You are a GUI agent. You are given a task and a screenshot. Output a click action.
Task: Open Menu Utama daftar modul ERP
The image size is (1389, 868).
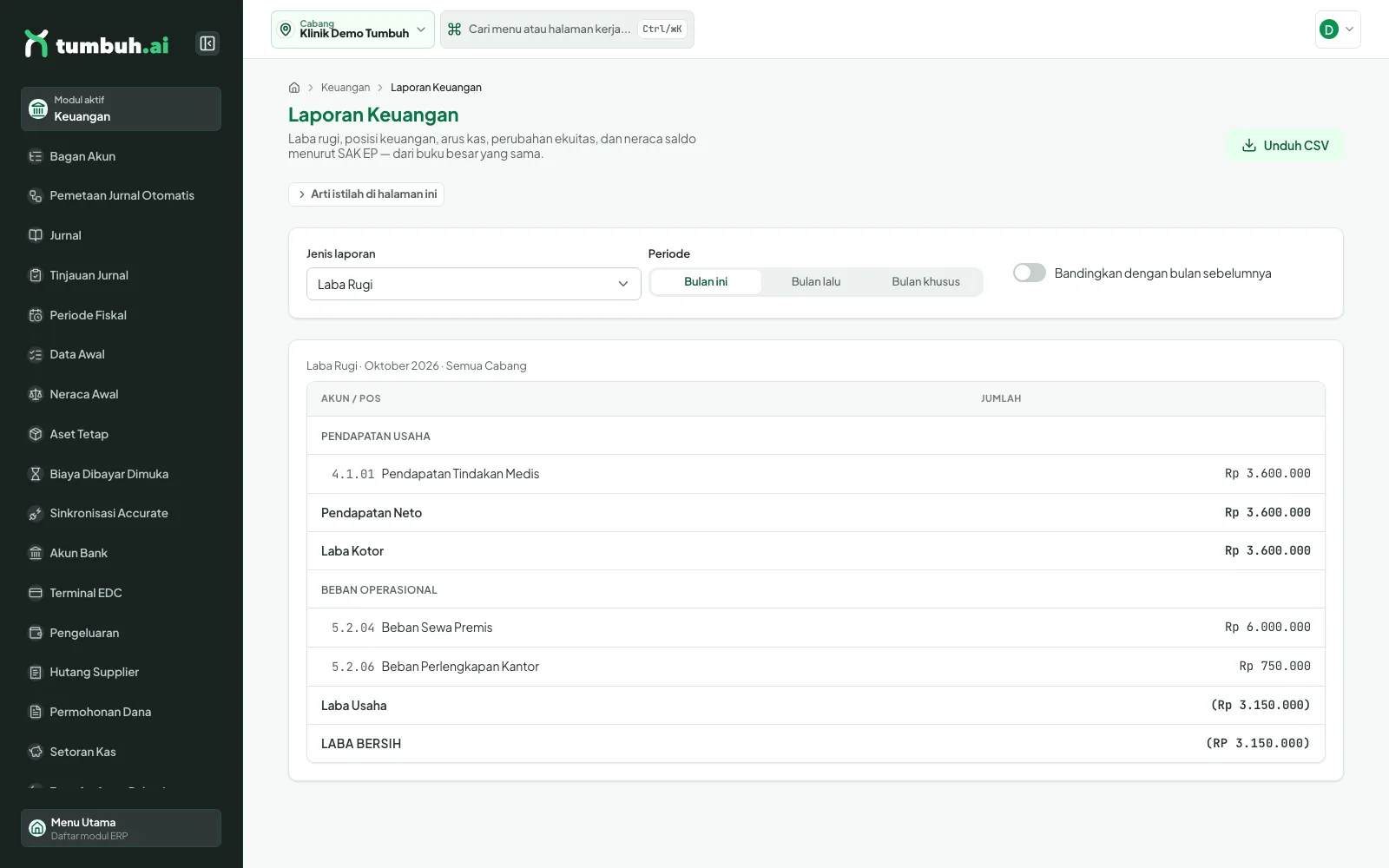(121, 828)
